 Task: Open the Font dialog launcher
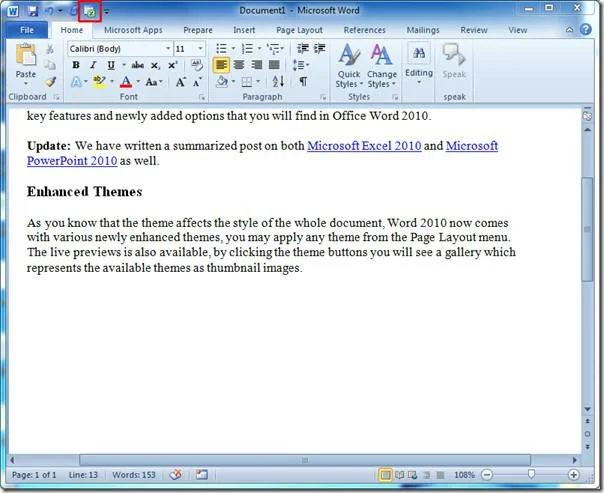(x=201, y=97)
